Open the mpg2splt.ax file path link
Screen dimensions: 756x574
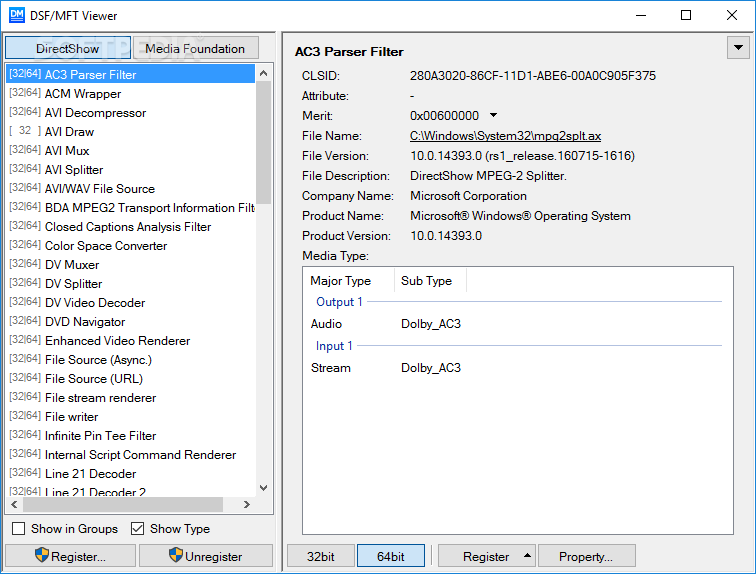(505, 136)
